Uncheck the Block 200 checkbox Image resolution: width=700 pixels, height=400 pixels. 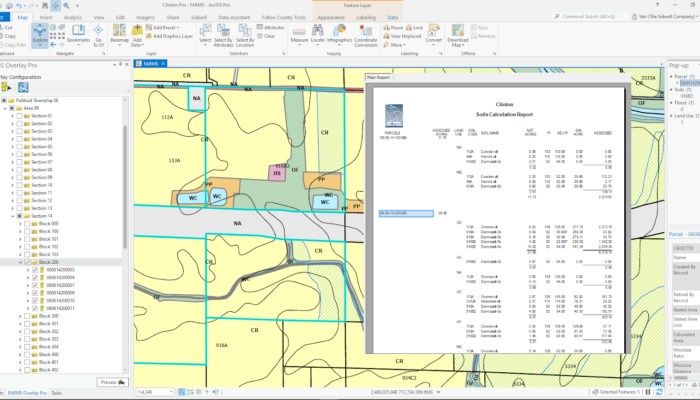click(x=27, y=262)
